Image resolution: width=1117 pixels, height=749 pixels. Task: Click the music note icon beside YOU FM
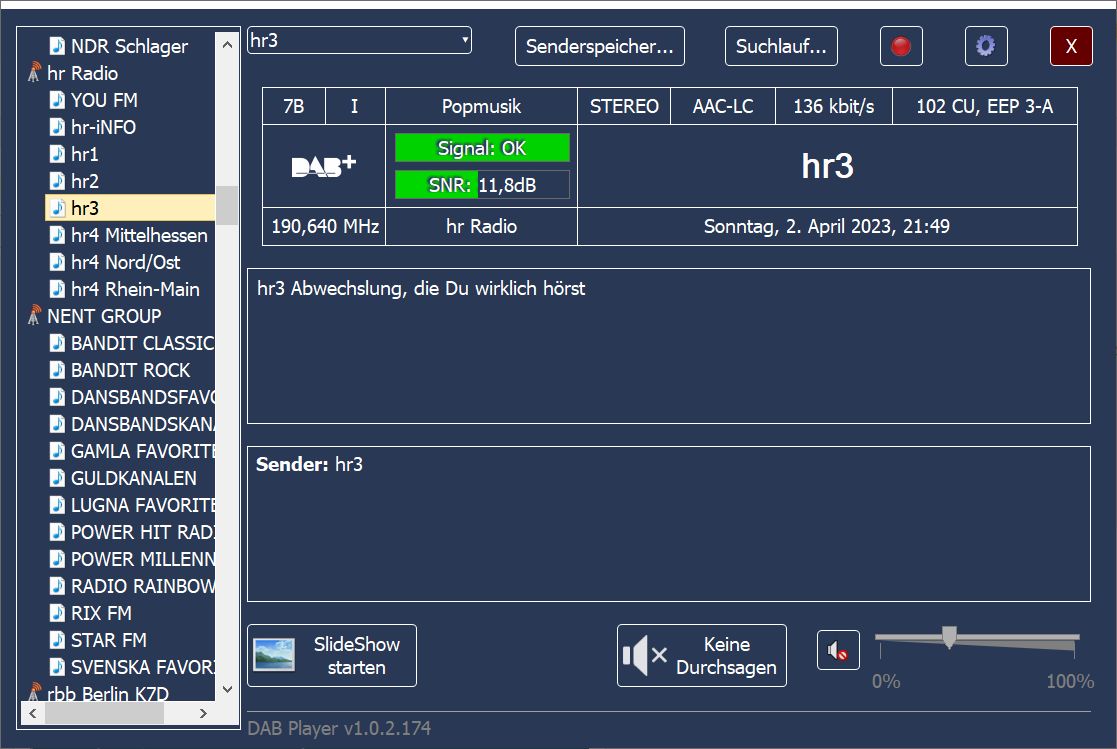58,100
